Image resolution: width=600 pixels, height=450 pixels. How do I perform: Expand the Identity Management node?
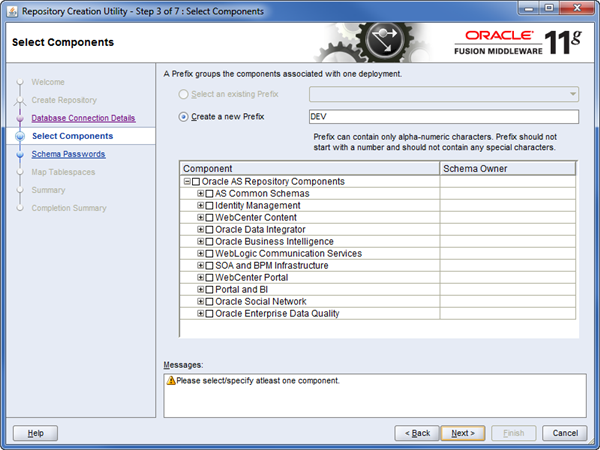pyautogui.click(x=200, y=205)
